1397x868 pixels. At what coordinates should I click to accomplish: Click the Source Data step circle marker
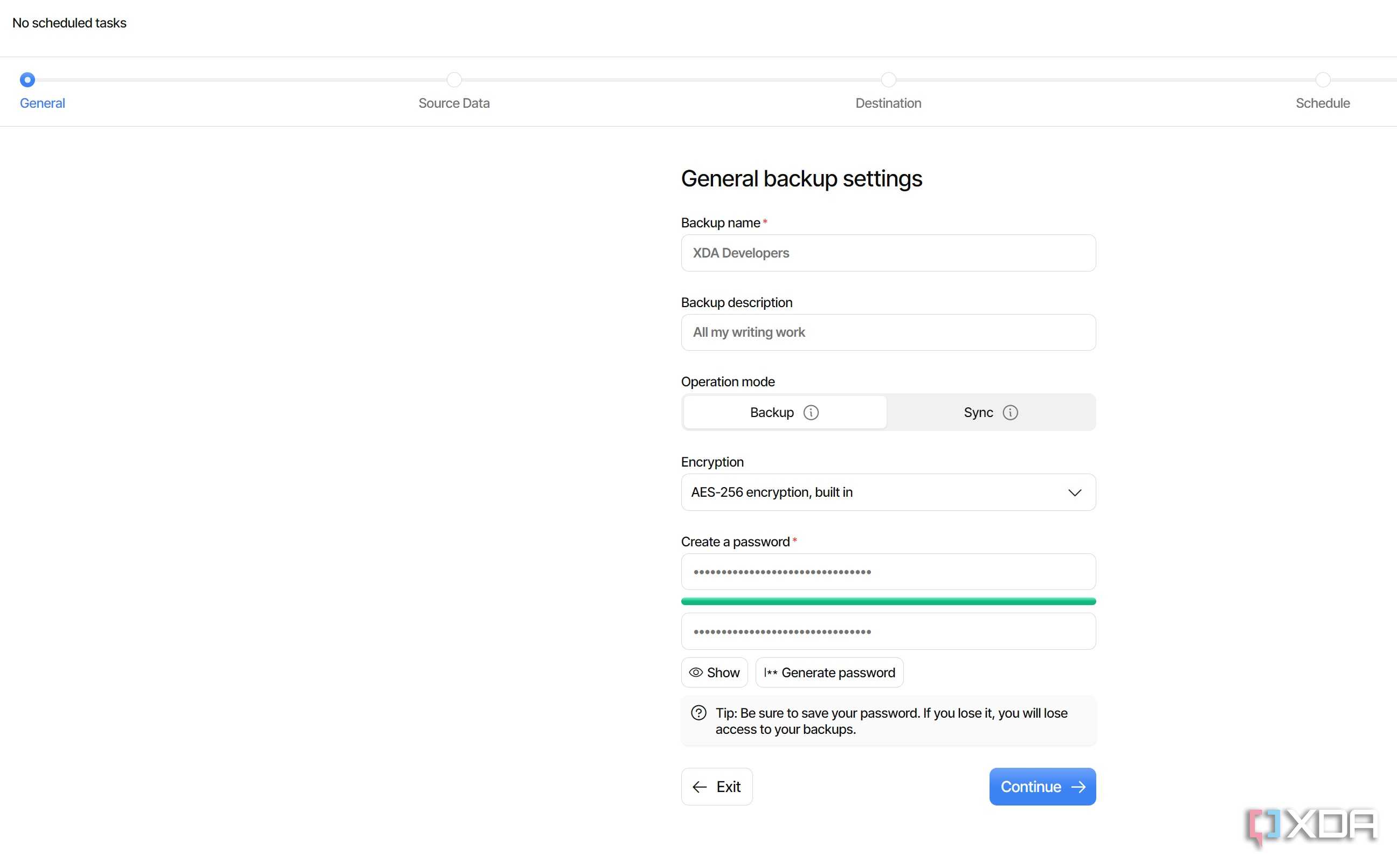coord(454,80)
